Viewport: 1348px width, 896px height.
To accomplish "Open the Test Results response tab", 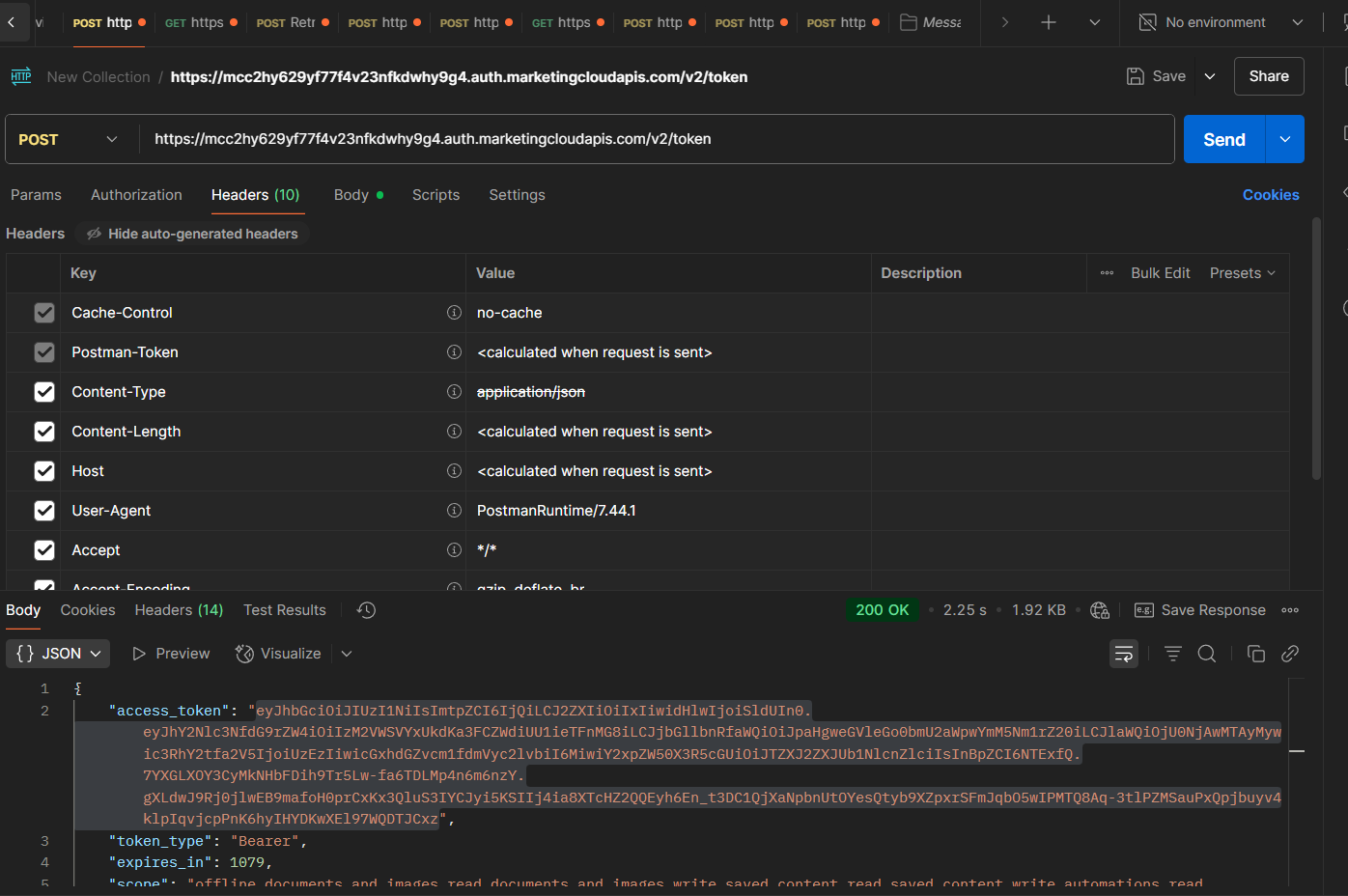I will point(284,609).
